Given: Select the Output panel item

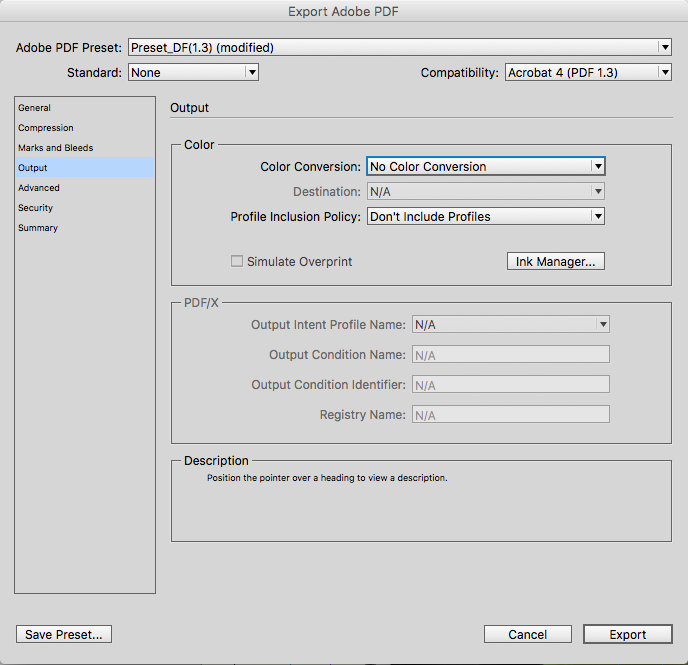Looking at the screenshot, I should point(85,168).
